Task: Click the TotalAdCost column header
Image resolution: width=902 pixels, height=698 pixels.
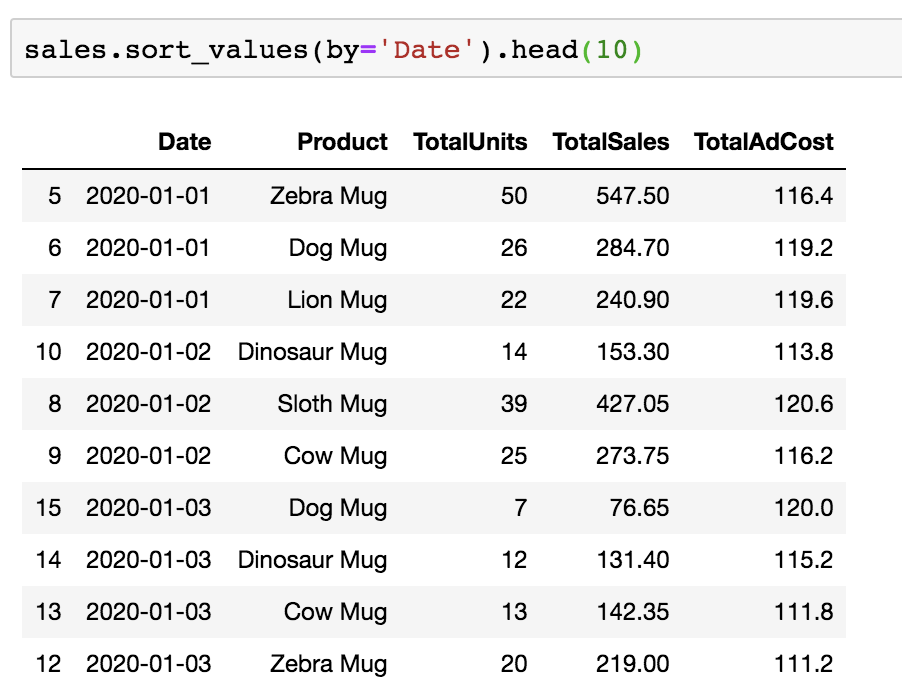Action: pyautogui.click(x=763, y=142)
